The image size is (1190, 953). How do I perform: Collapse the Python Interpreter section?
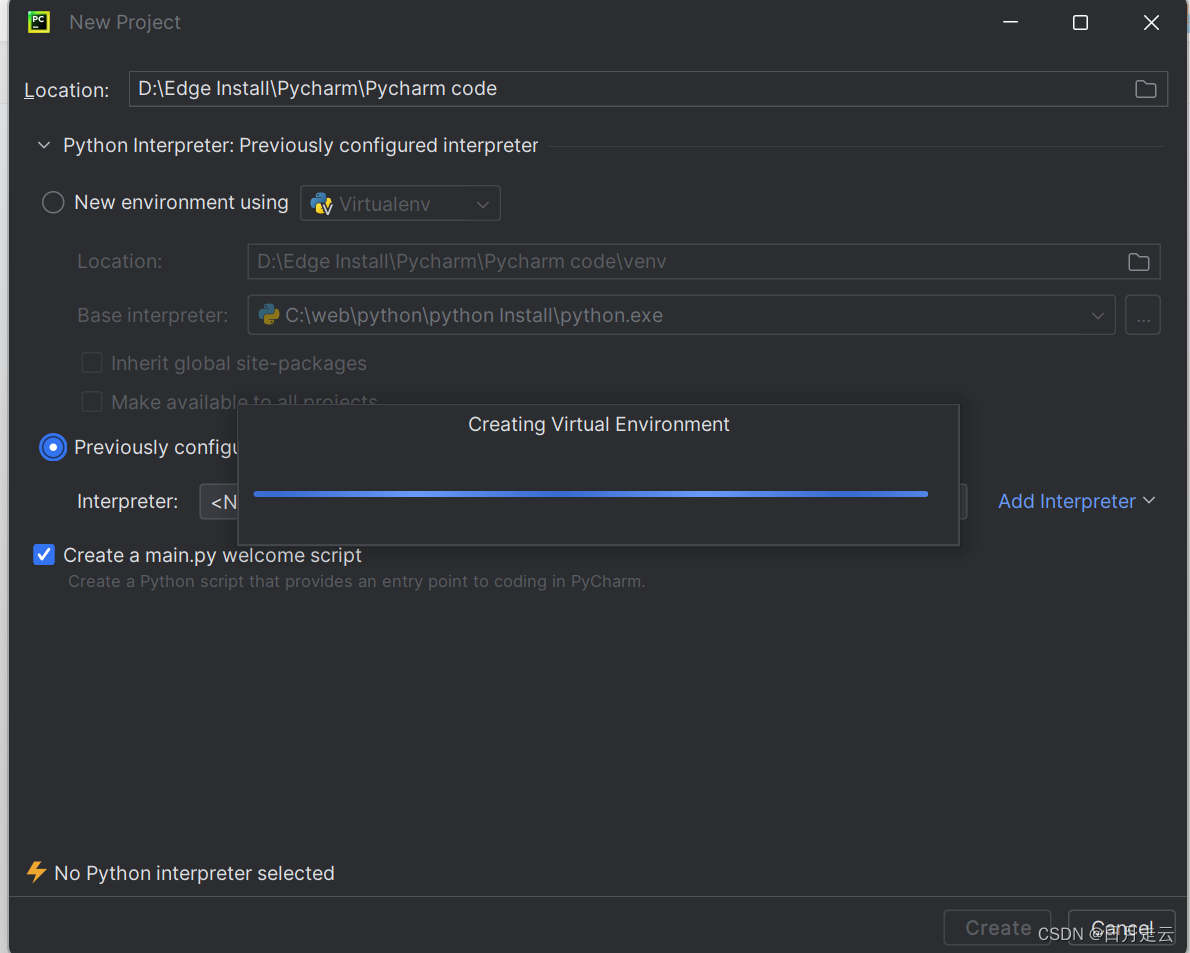pos(44,145)
